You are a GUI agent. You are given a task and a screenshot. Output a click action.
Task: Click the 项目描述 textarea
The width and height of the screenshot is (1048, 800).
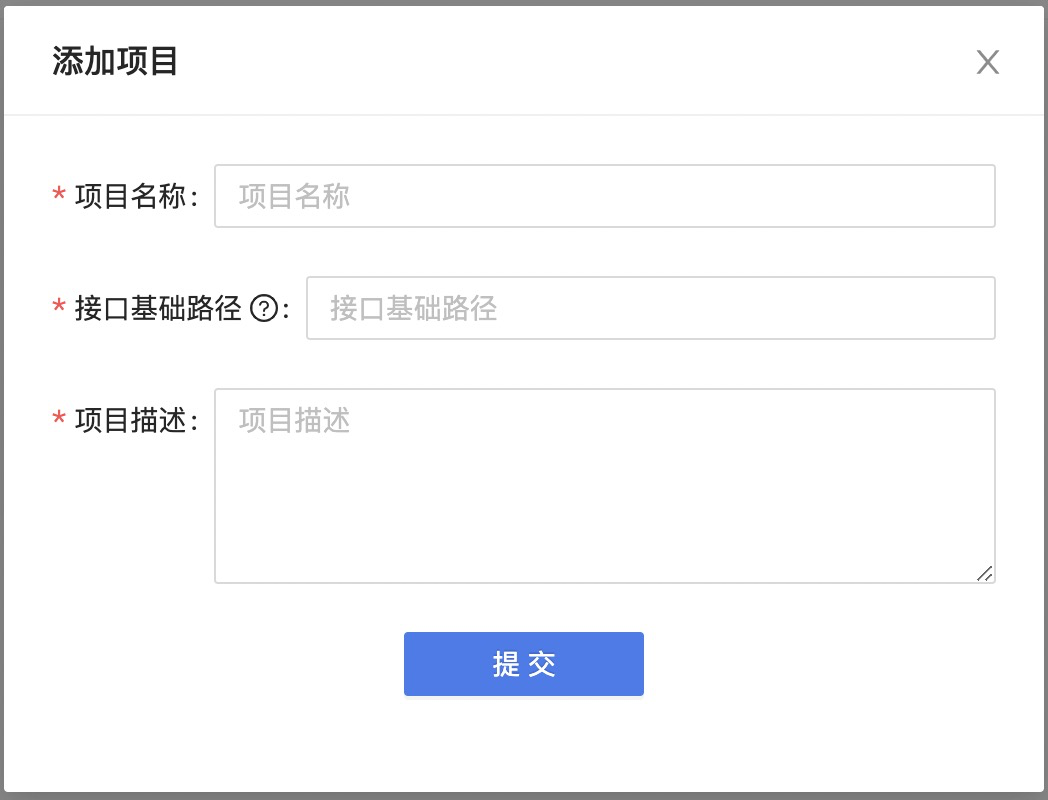click(x=604, y=480)
